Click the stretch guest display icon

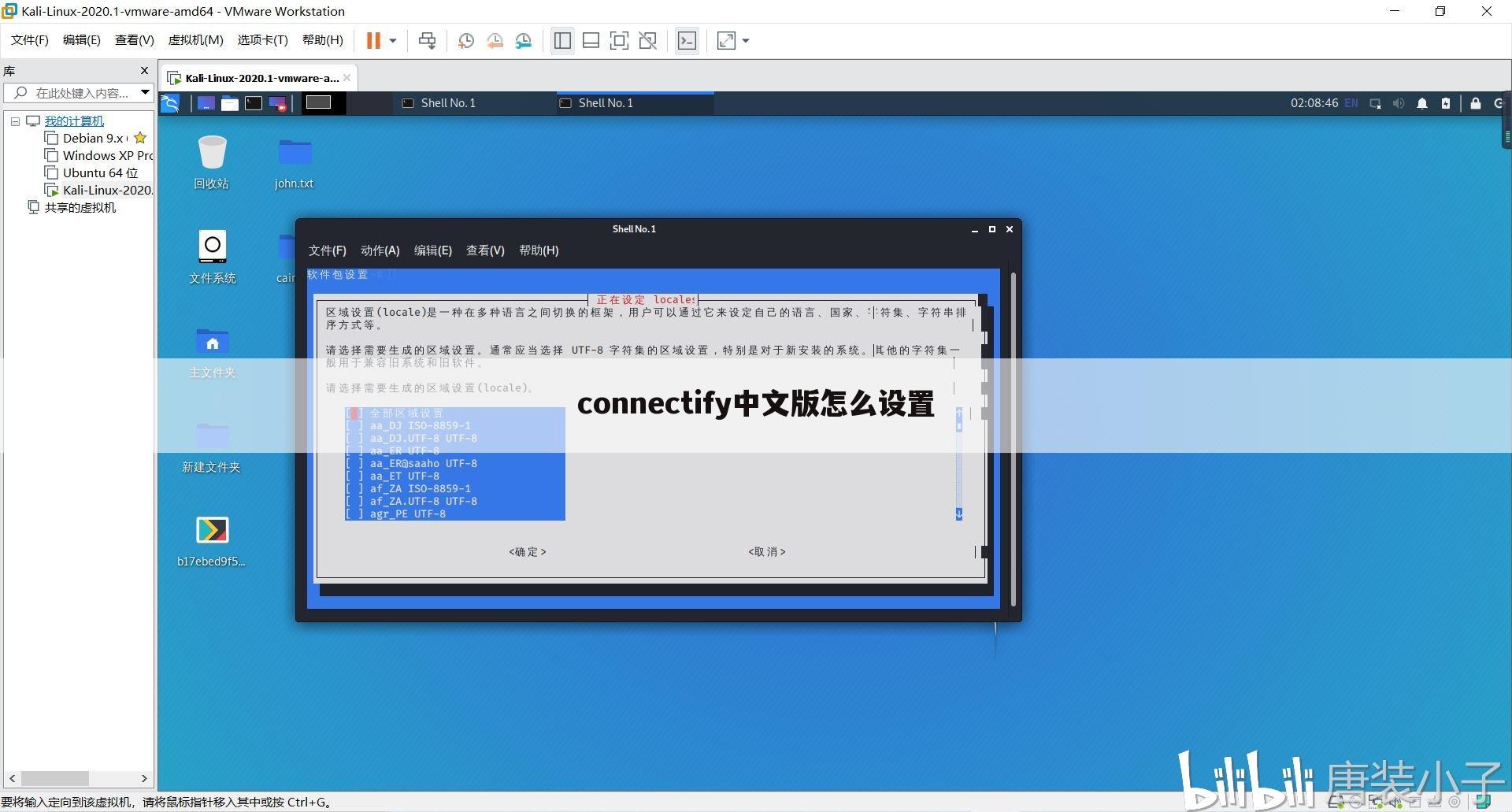coord(726,40)
